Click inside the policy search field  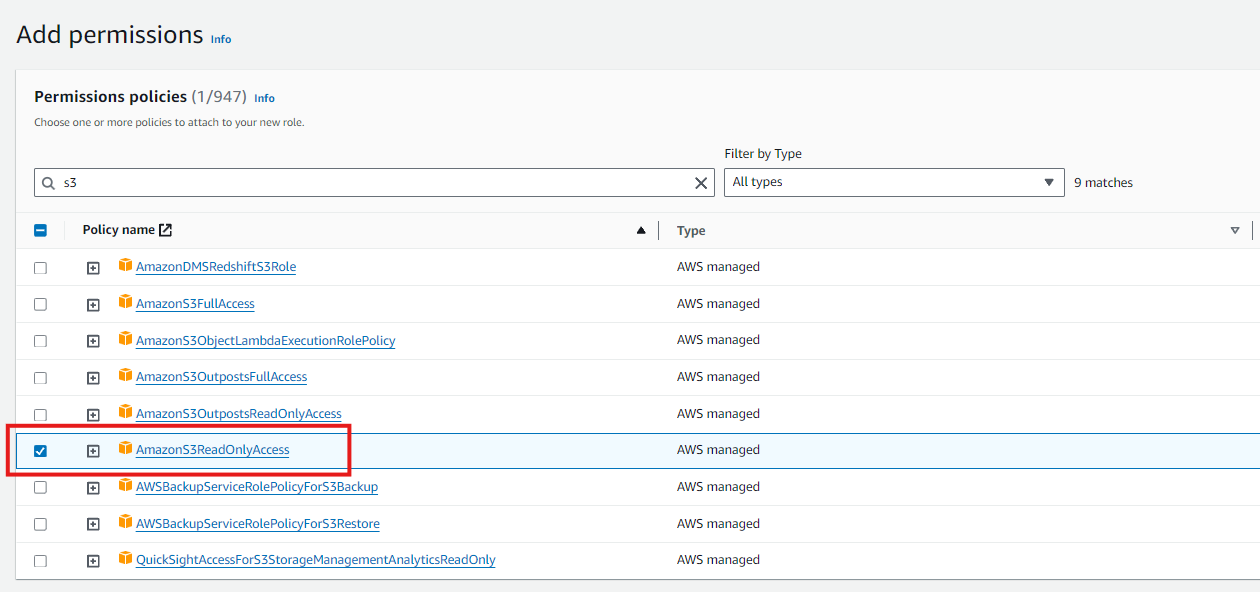(x=370, y=183)
